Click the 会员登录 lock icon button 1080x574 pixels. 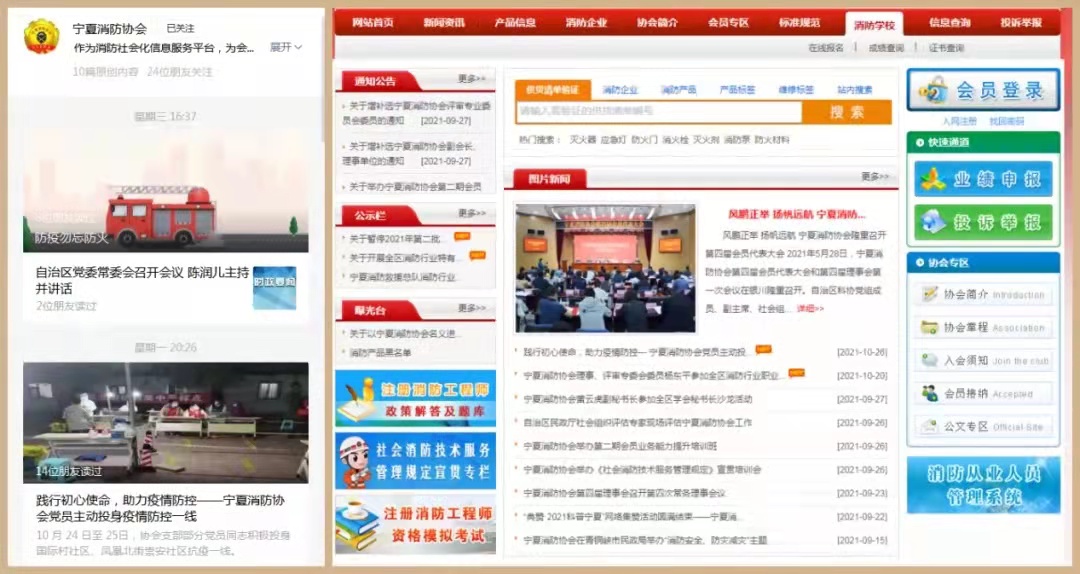click(983, 90)
